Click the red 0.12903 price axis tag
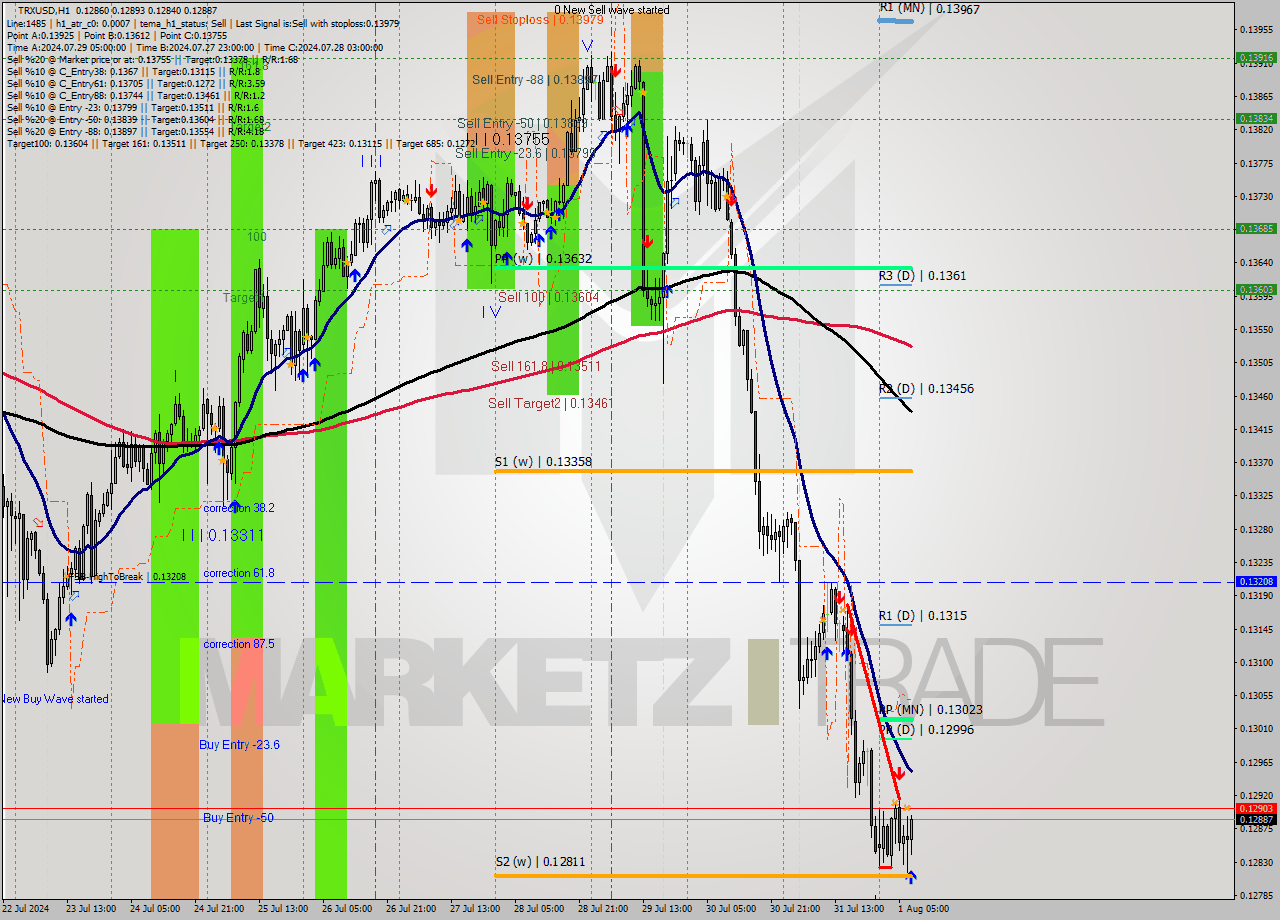The width and height of the screenshot is (1280, 920). 1257,808
